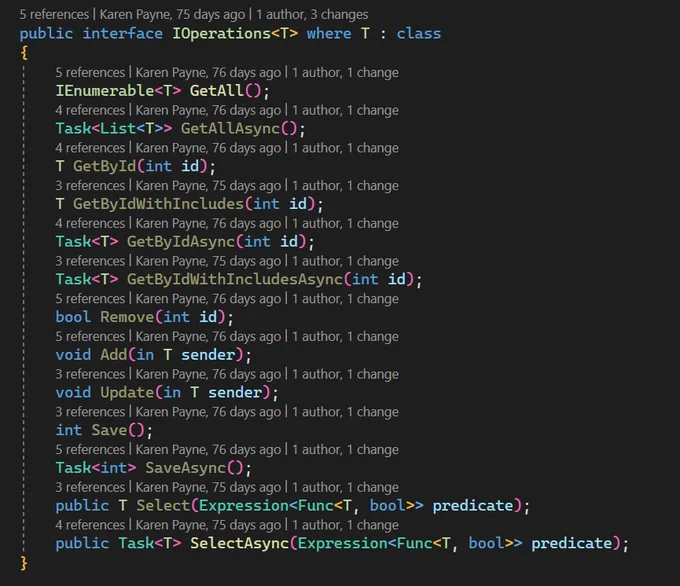Image resolution: width=680 pixels, height=586 pixels.
Task: Click the predicate parameter of Select
Action: coord(473,506)
